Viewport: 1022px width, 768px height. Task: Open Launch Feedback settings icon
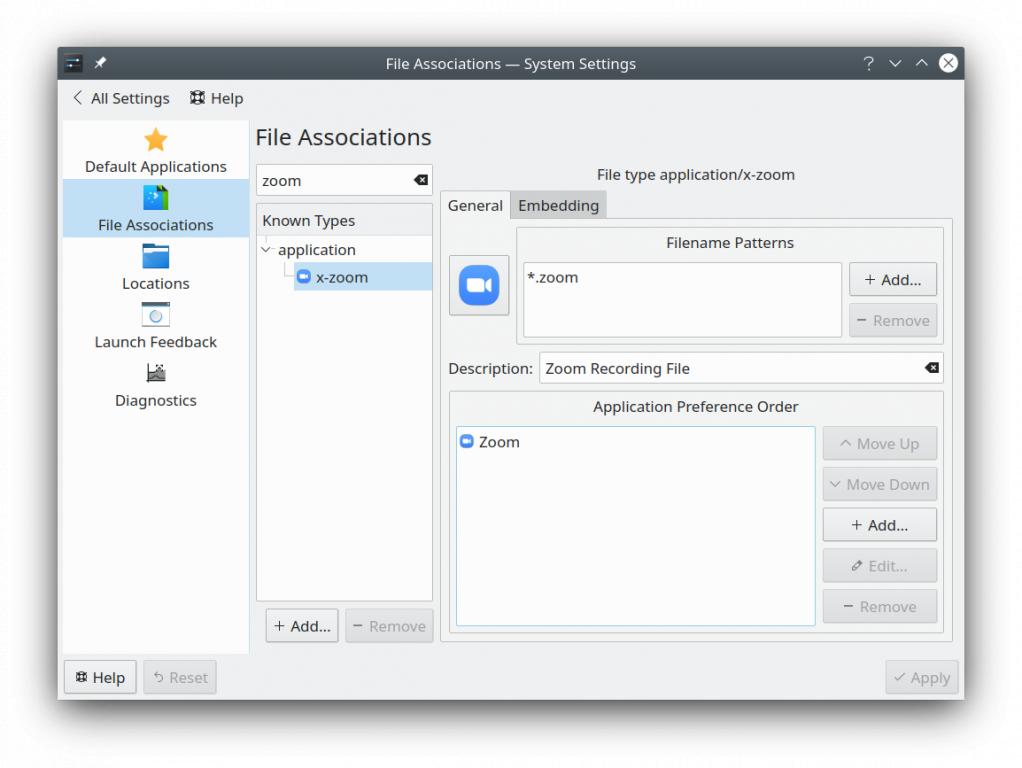point(155,315)
